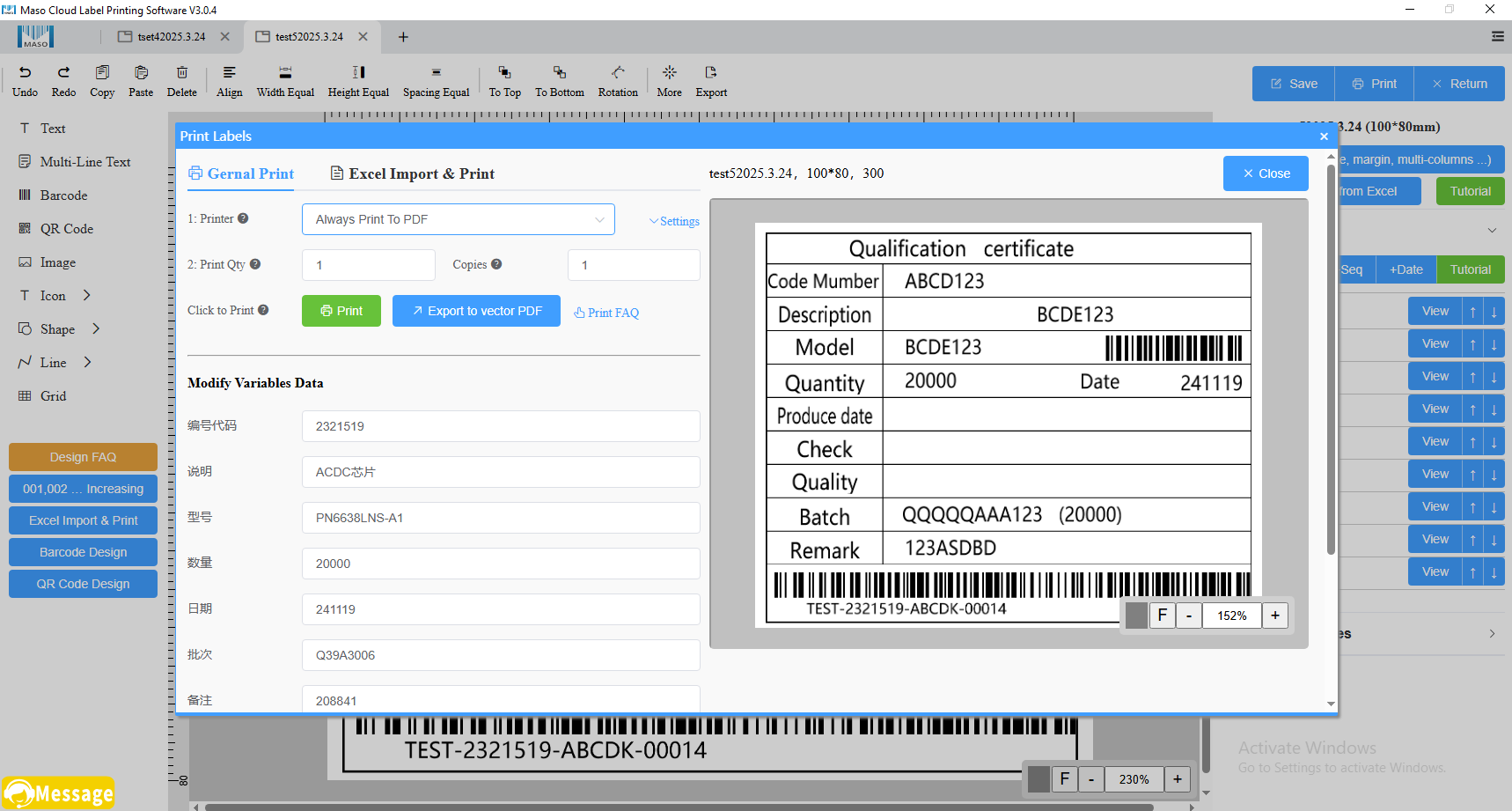
Task: Select the To Top layering icon
Action: click(x=504, y=73)
